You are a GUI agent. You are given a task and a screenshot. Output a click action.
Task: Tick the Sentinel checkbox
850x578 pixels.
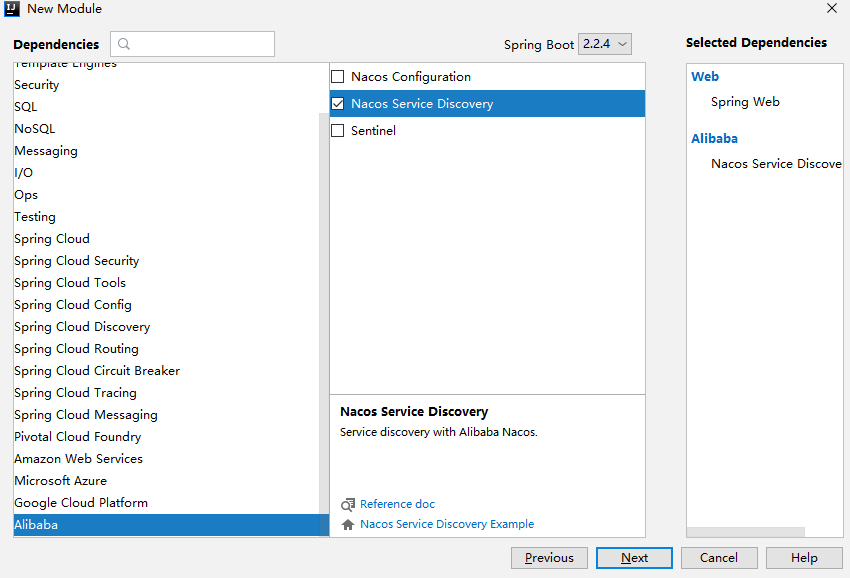click(338, 131)
